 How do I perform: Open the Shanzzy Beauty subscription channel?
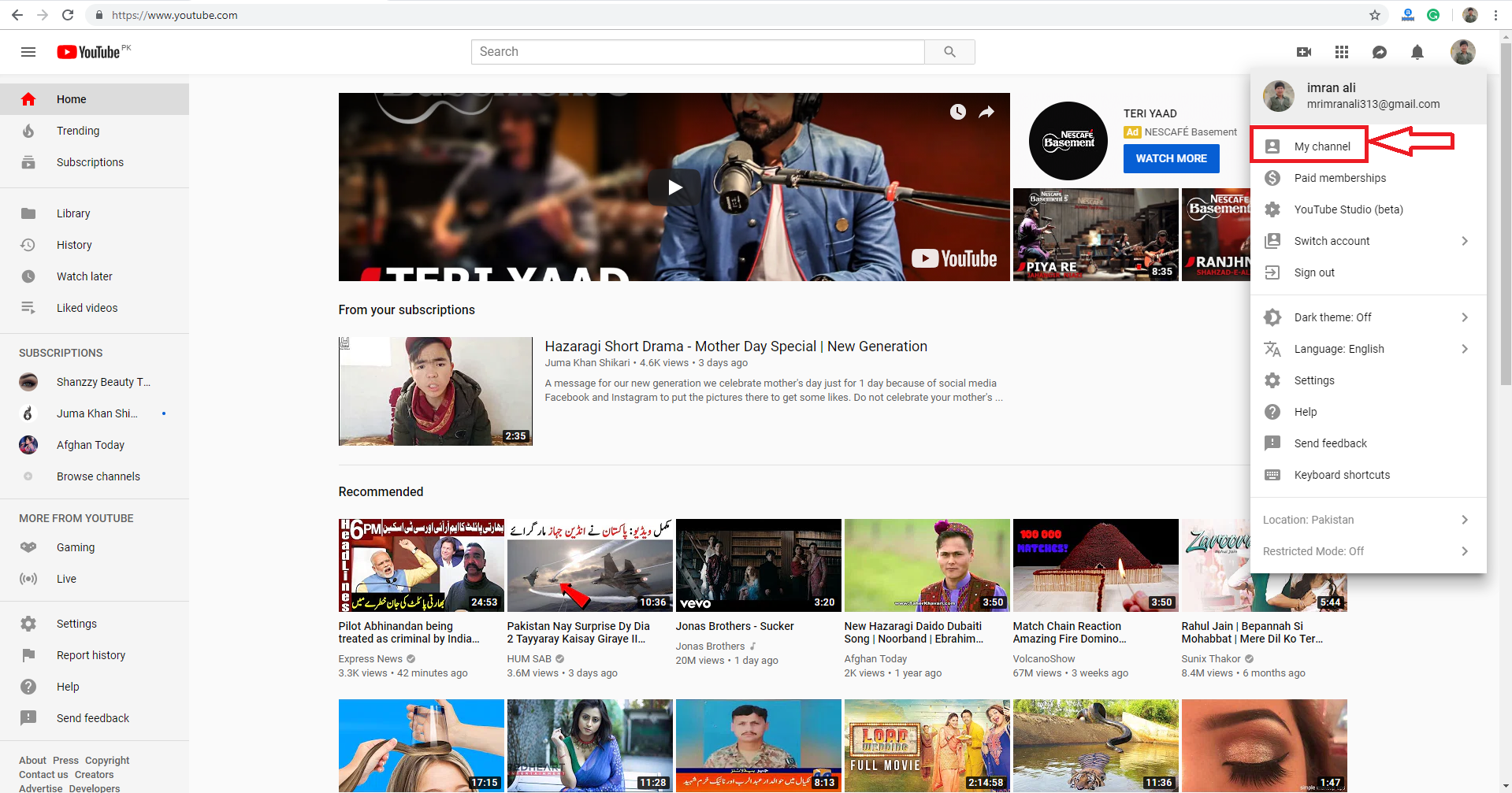click(x=95, y=382)
